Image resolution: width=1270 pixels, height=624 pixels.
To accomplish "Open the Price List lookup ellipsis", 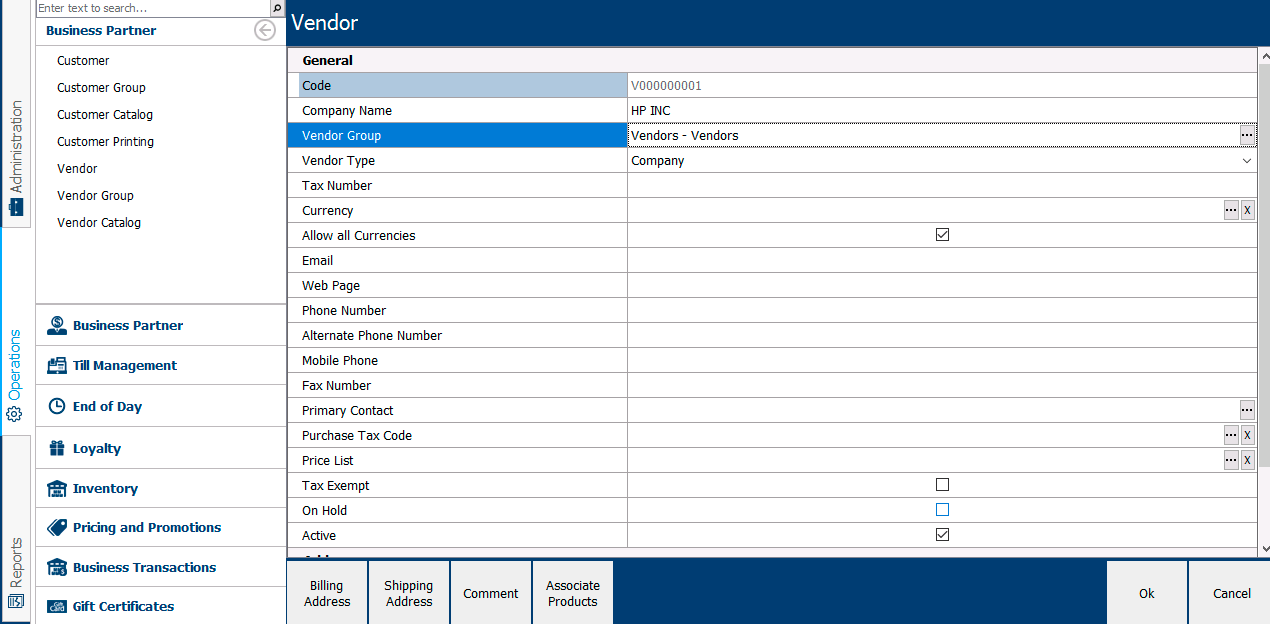I will [x=1231, y=460].
